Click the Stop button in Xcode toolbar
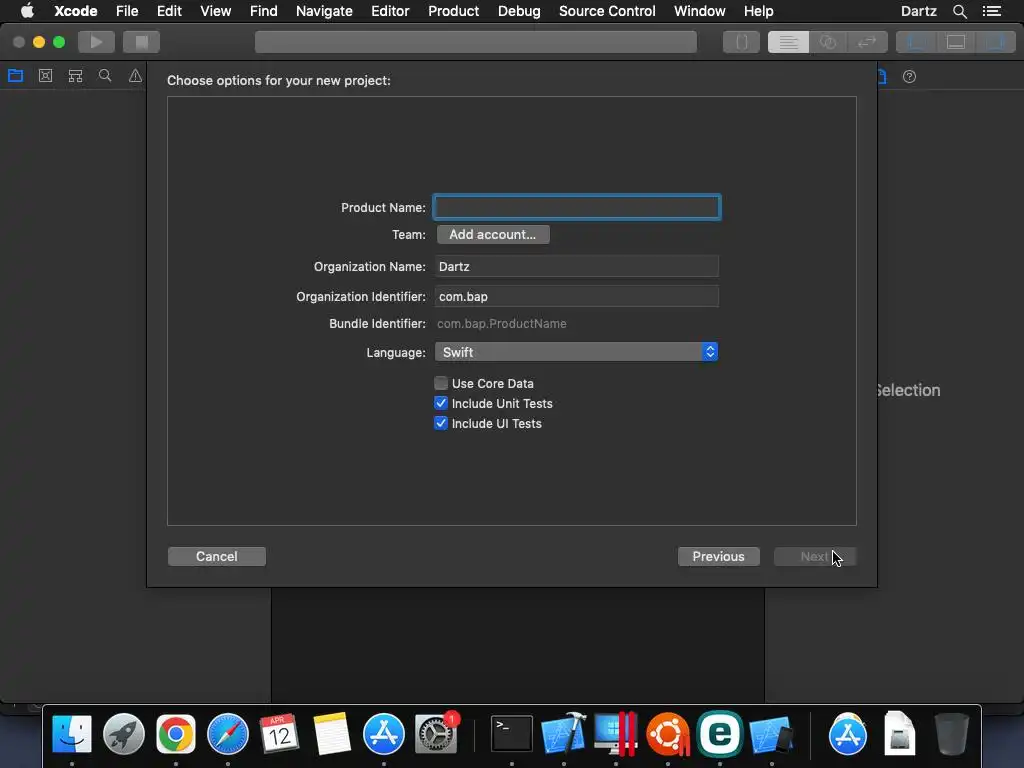Image resolution: width=1024 pixels, height=768 pixels. (x=141, y=42)
